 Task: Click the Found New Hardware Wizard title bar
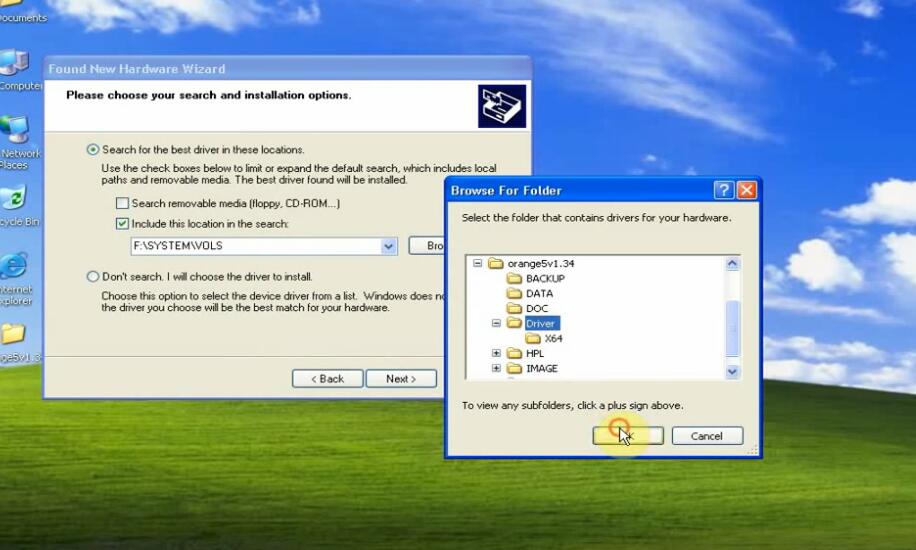pos(287,69)
